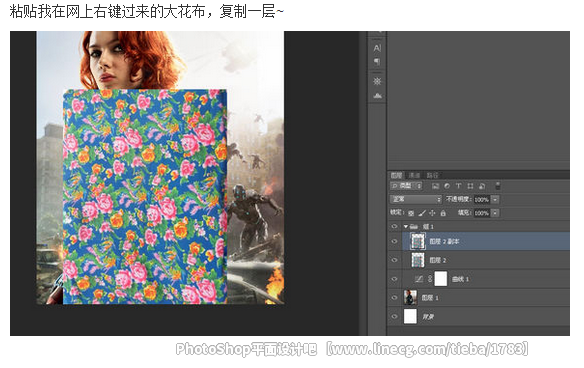
Task: Select 图层 2 副本 layer thumbnail
Action: point(418,242)
